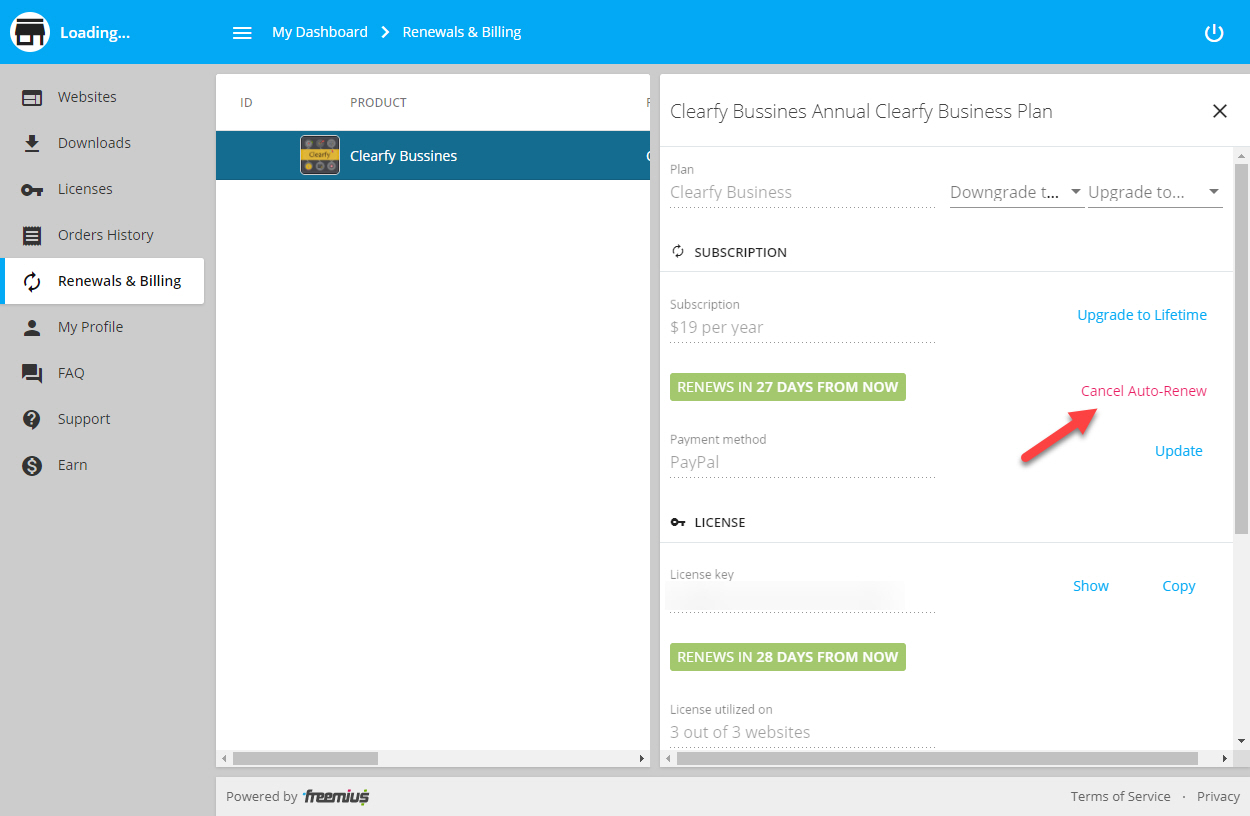Select Renewals & Billing menu item
This screenshot has height=816, width=1250.
coord(104,281)
